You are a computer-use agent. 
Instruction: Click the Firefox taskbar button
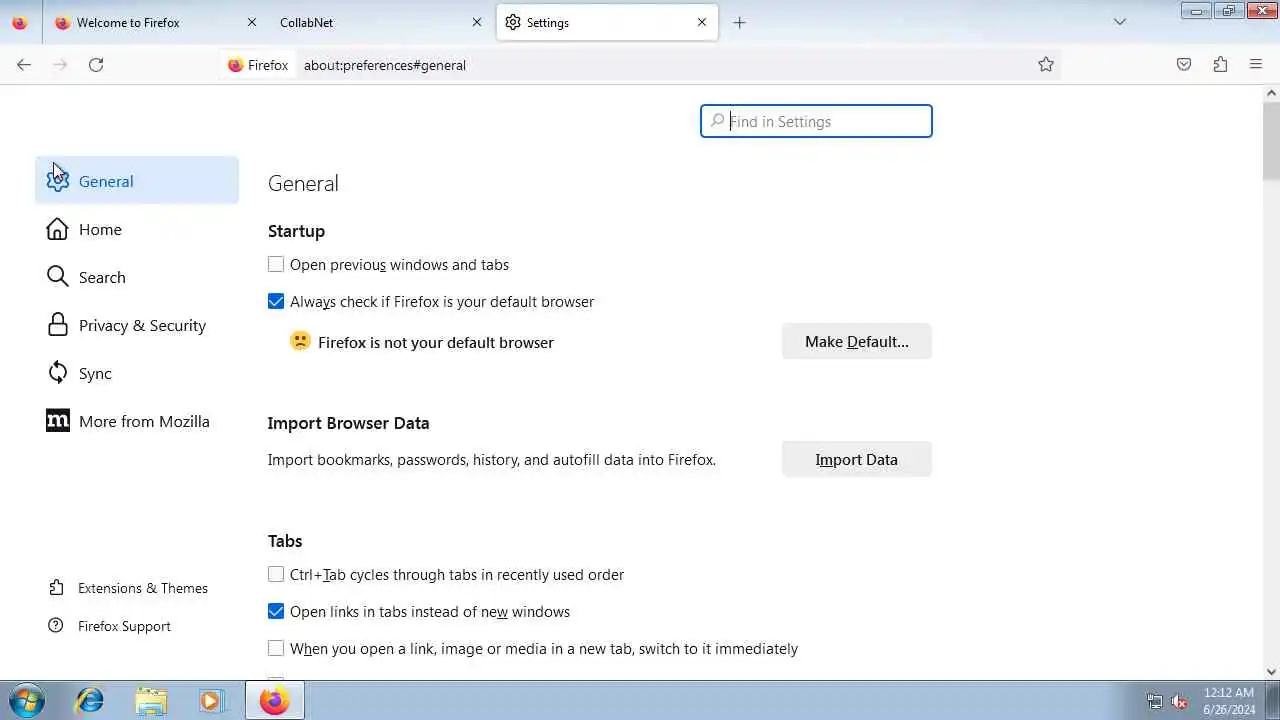pos(275,701)
